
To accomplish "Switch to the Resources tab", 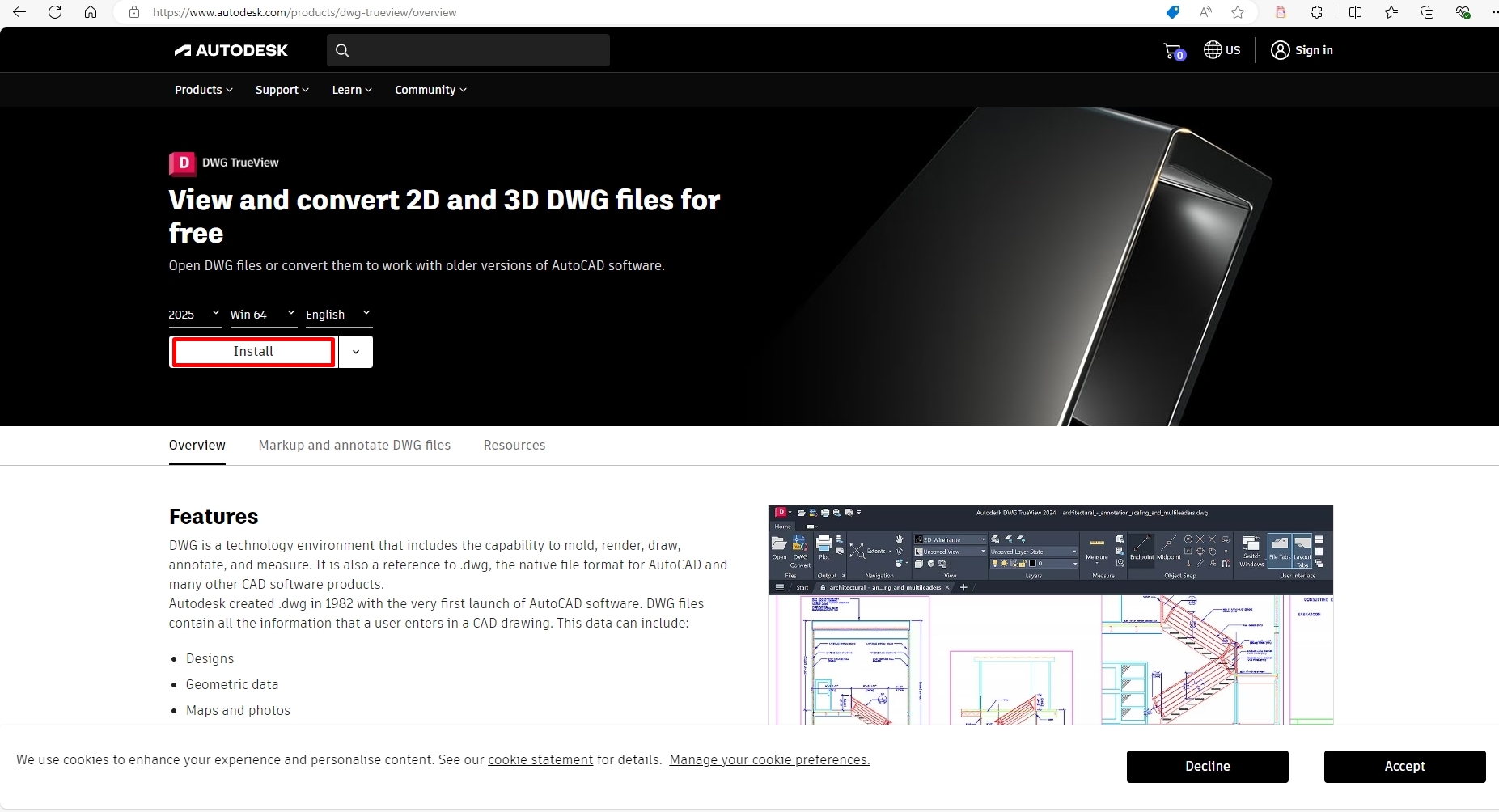I will (x=514, y=445).
